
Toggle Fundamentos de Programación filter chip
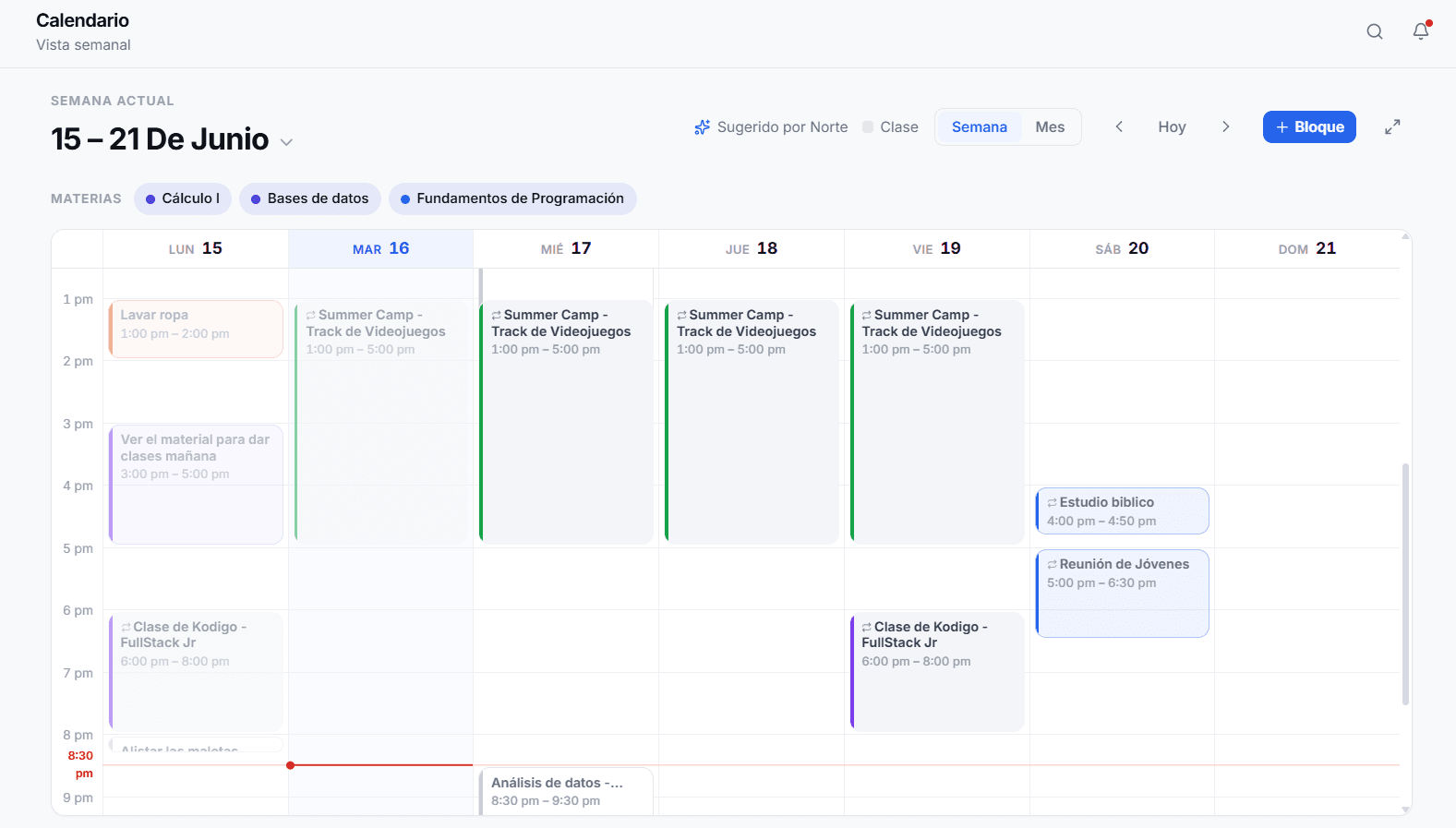click(x=512, y=198)
